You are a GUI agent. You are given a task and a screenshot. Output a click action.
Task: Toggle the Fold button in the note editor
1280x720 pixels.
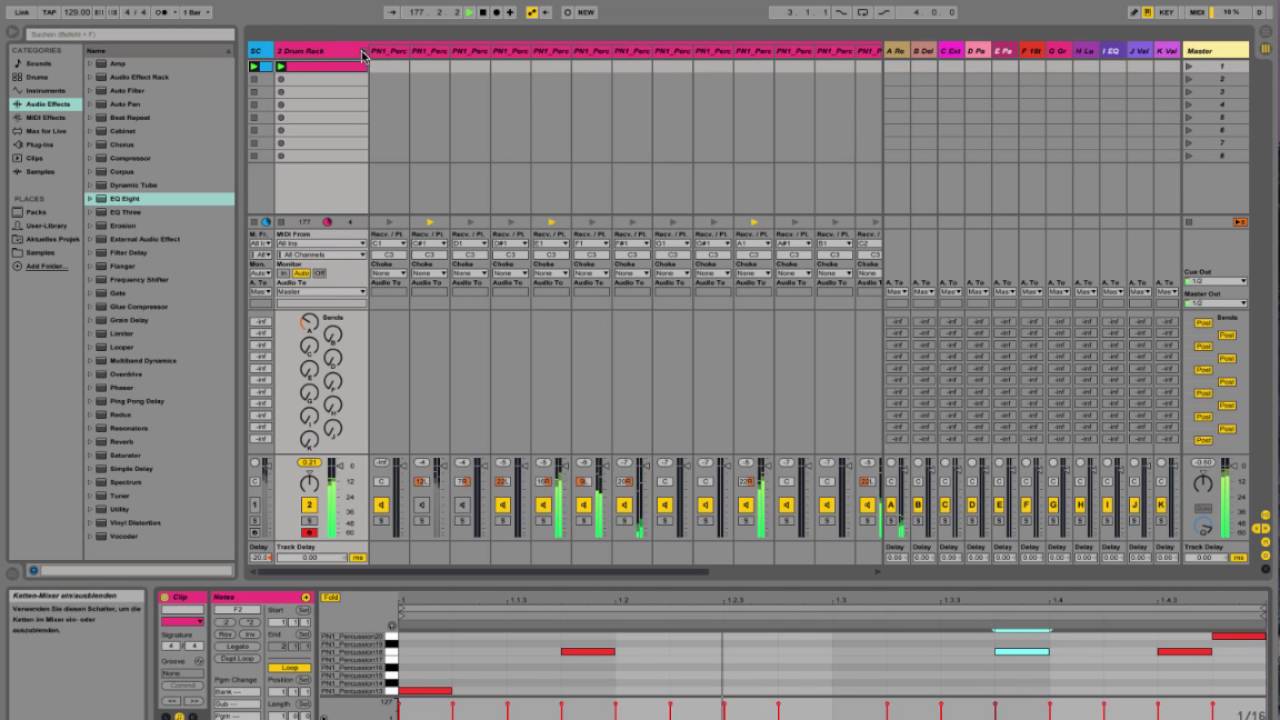pyautogui.click(x=331, y=598)
